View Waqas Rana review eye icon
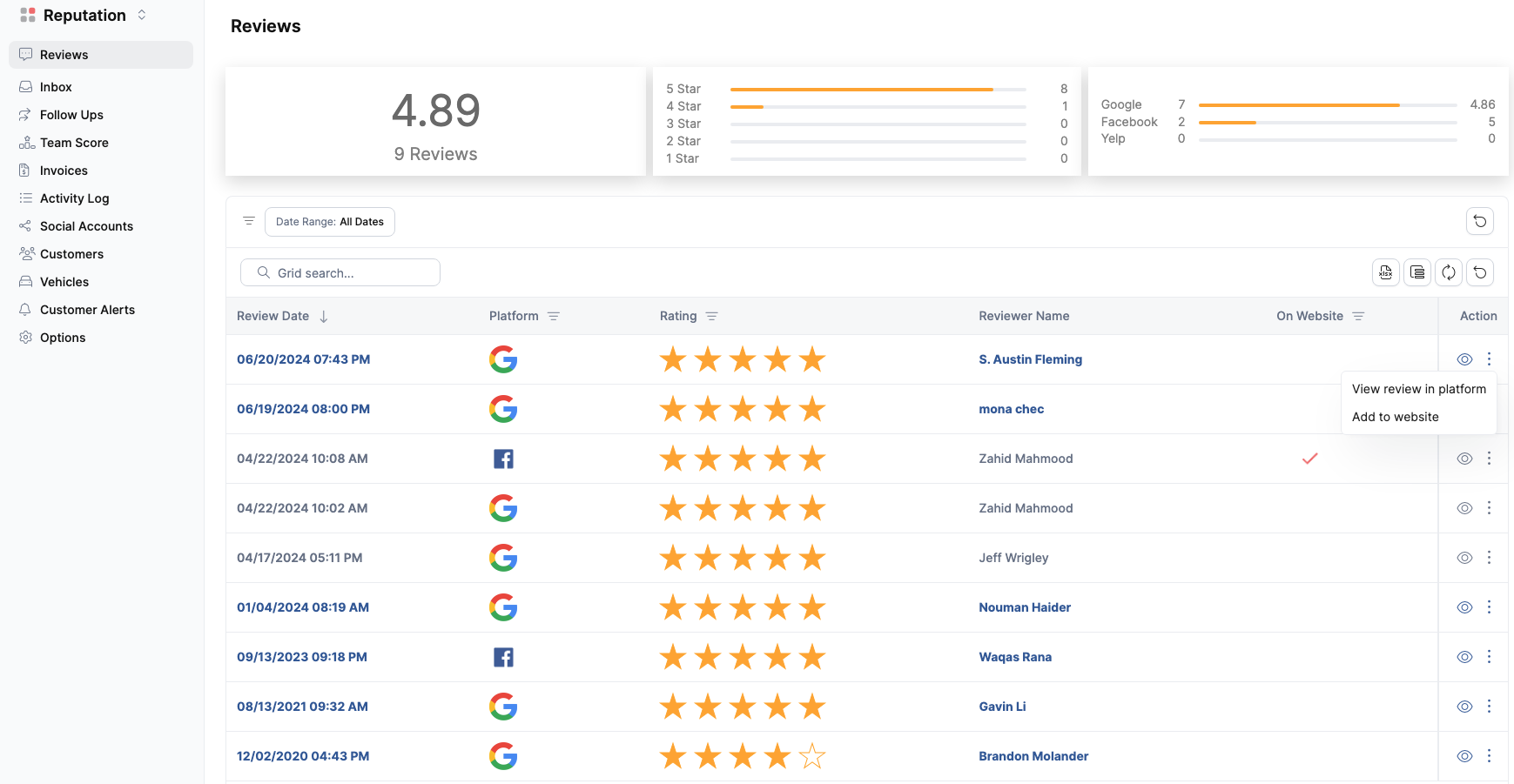Screen dimensions: 1514x784 coord(1465,657)
